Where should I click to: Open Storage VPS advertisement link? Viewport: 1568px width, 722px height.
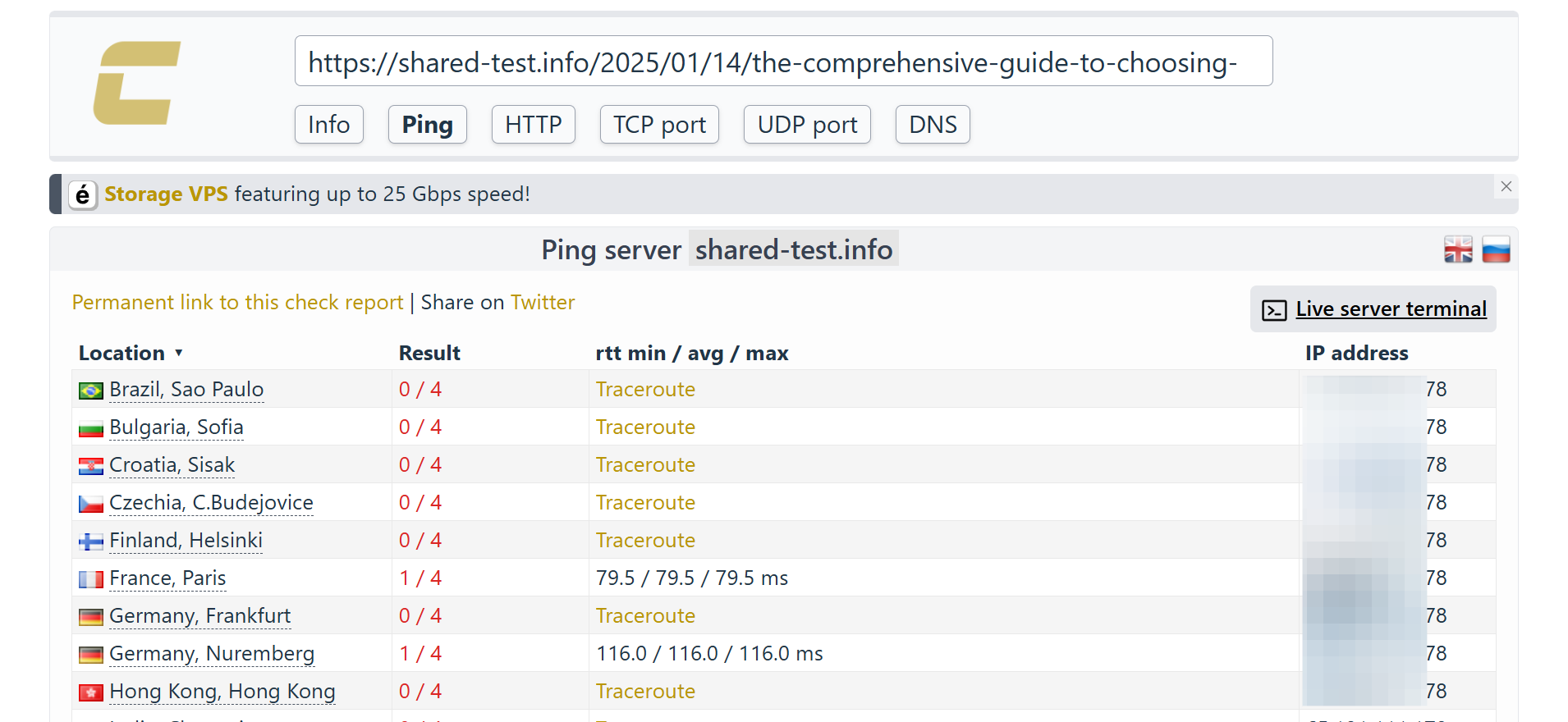pyautogui.click(x=166, y=194)
